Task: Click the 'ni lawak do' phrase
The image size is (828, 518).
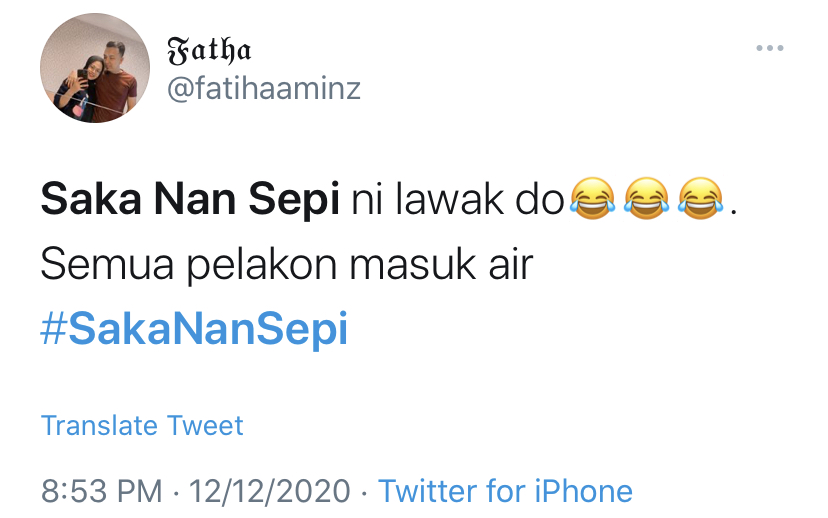Action: coord(458,200)
